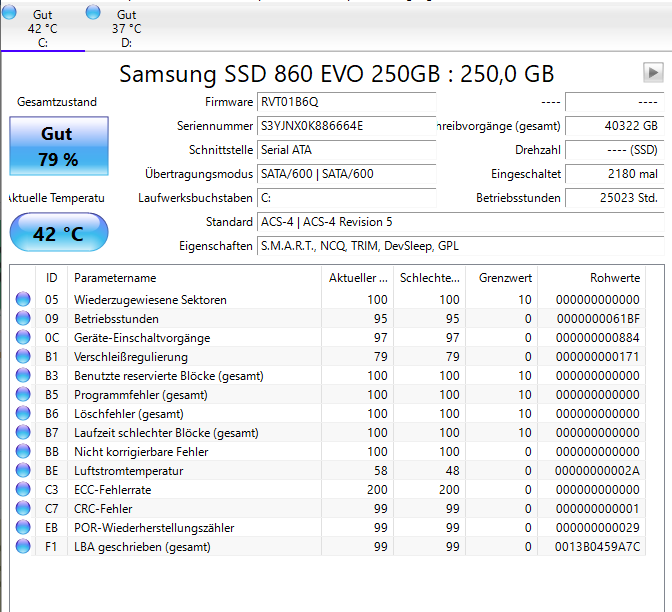Click the Schlechte... column header

(x=429, y=278)
